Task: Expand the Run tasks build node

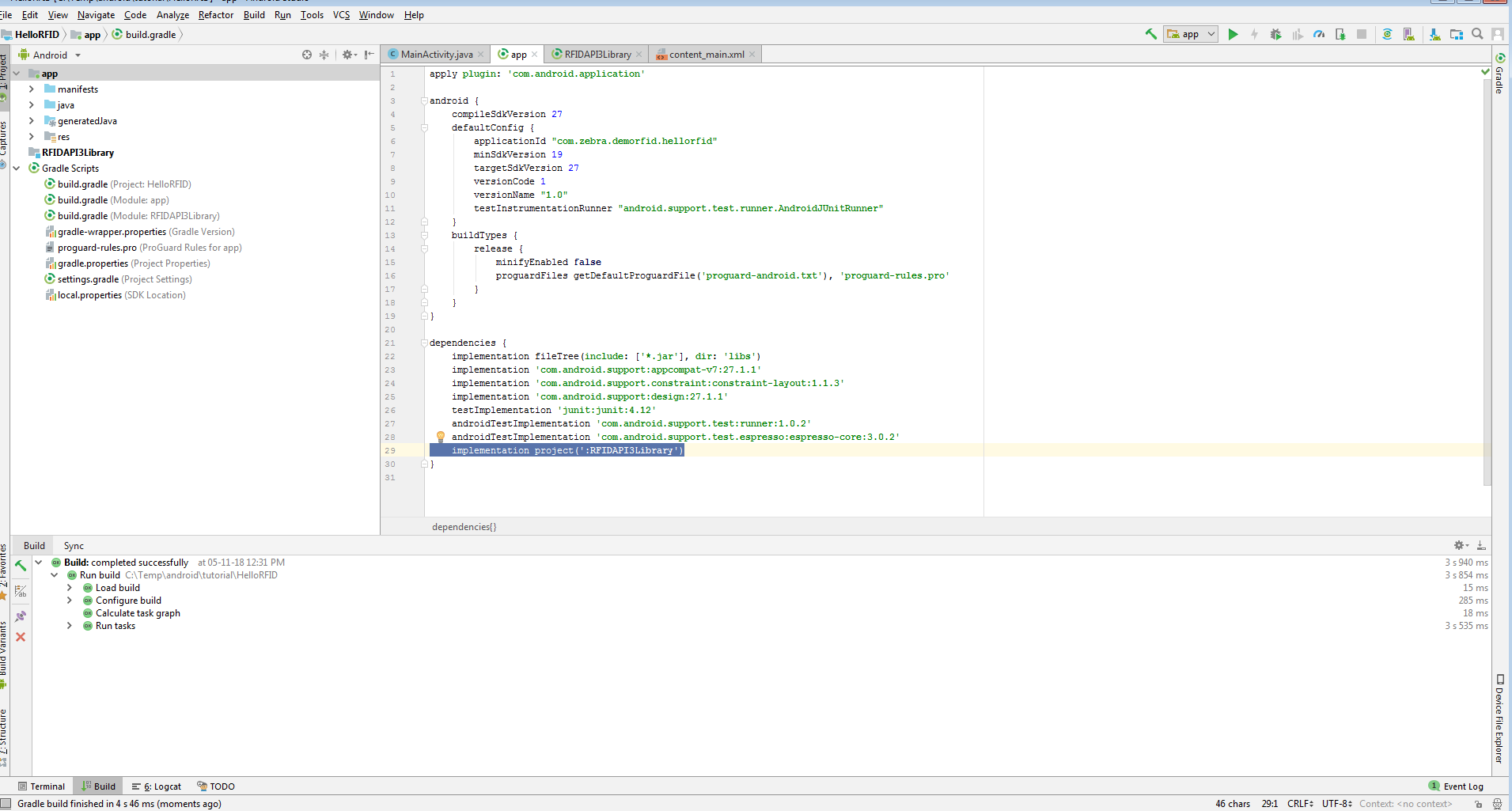Action: pyautogui.click(x=70, y=626)
